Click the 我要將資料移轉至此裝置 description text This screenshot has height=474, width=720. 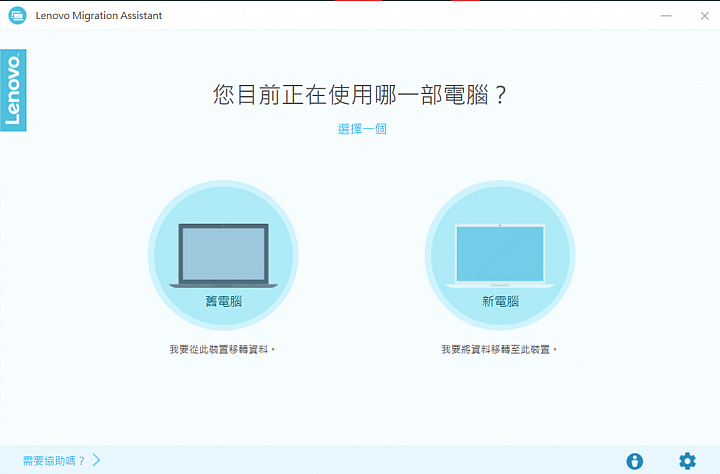tap(499, 350)
